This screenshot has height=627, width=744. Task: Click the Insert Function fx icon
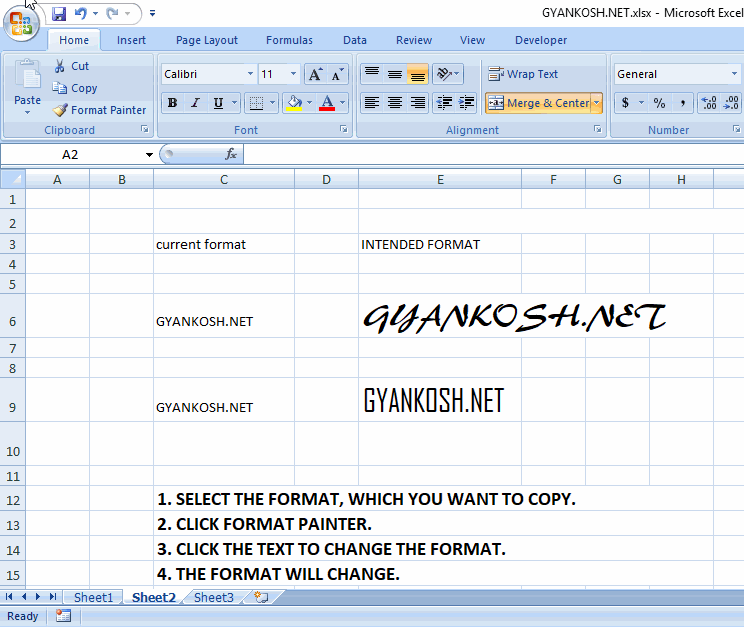[231, 154]
